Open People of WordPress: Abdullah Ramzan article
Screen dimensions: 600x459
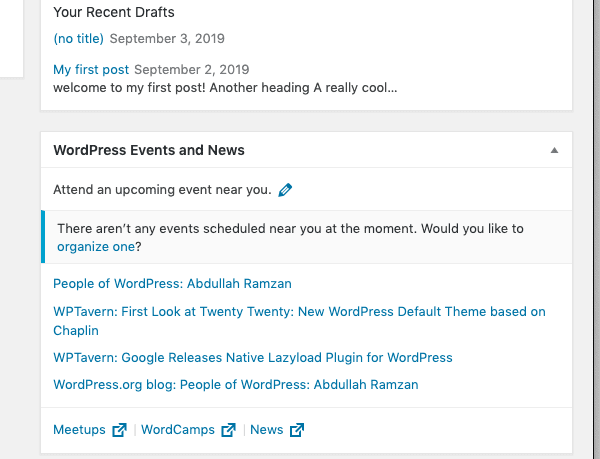point(172,284)
